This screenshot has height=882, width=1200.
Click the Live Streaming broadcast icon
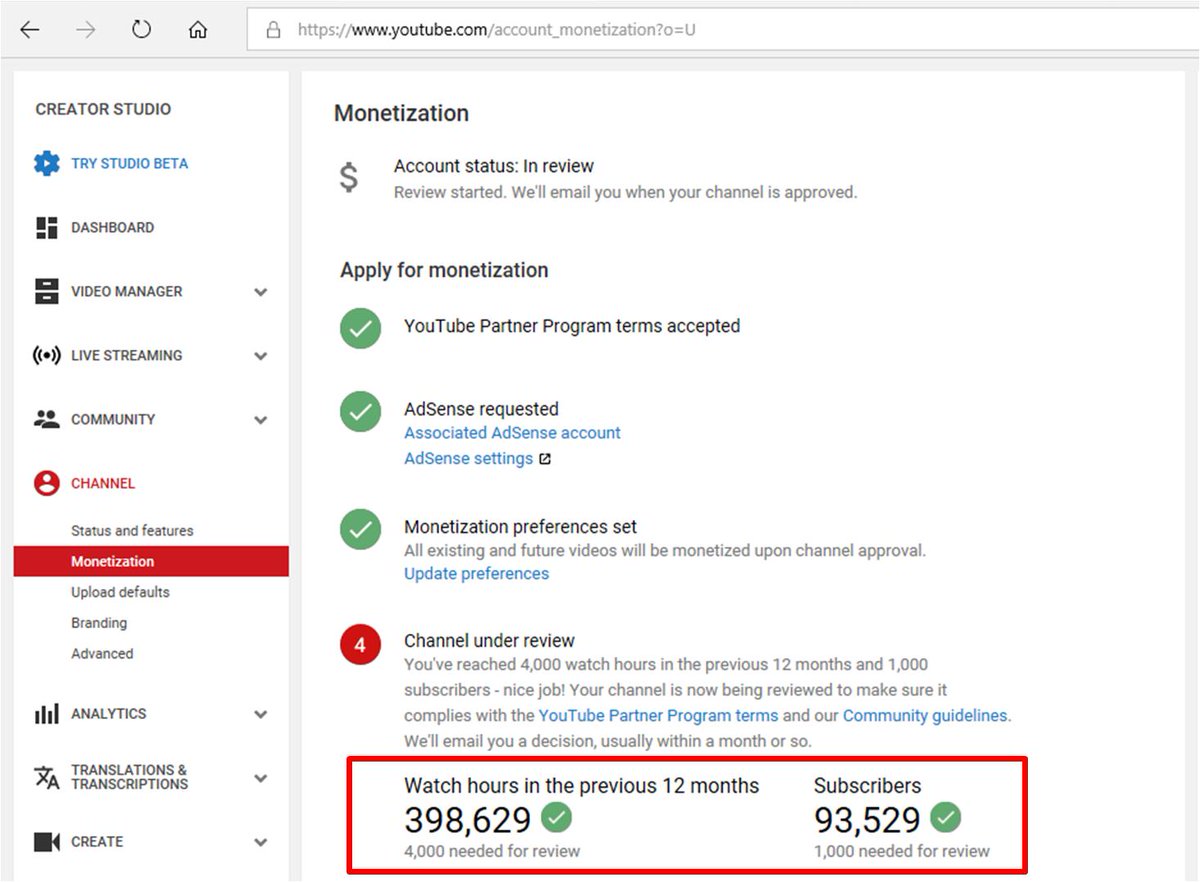(x=46, y=355)
